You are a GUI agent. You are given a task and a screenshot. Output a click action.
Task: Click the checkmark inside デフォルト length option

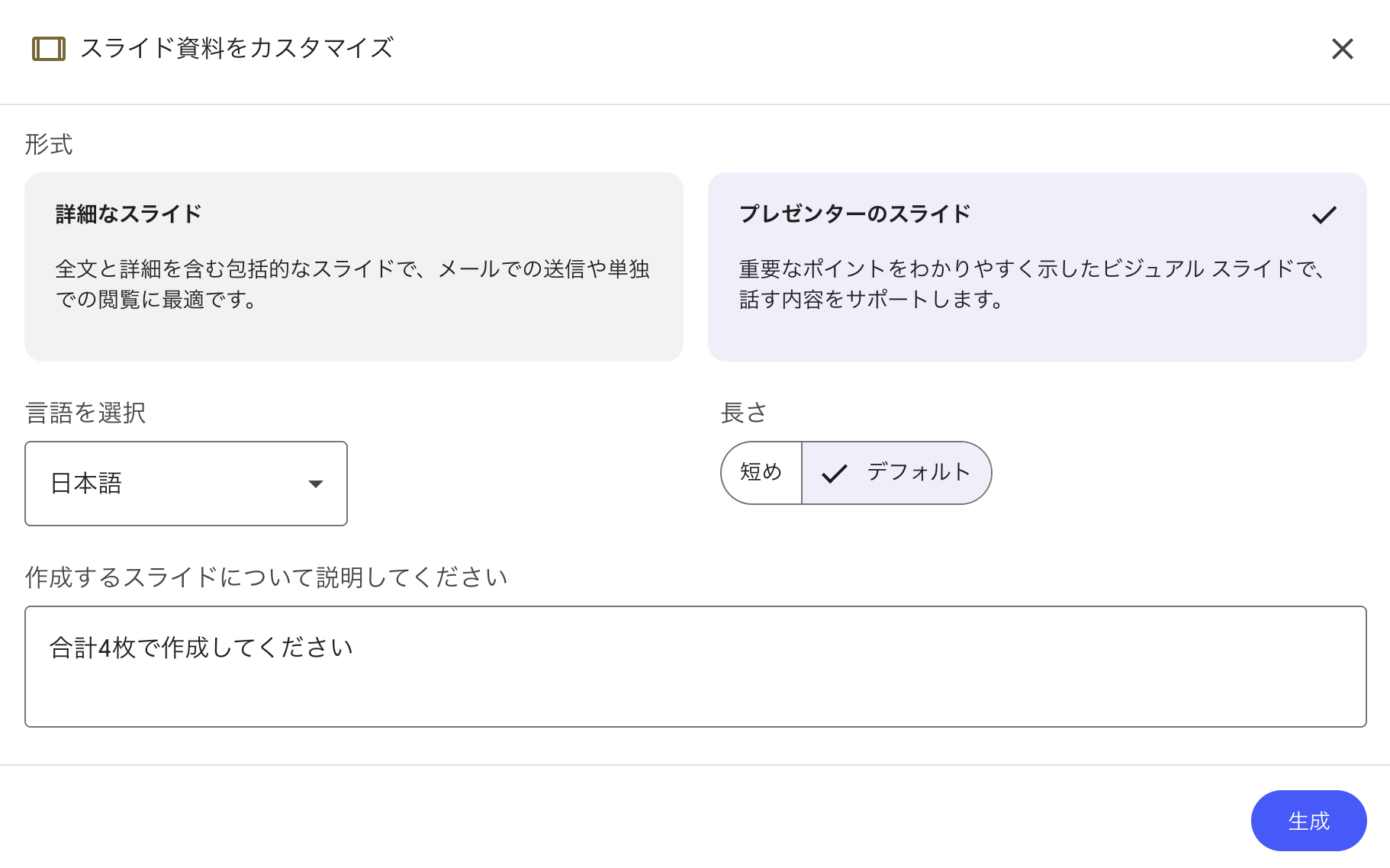(x=835, y=473)
